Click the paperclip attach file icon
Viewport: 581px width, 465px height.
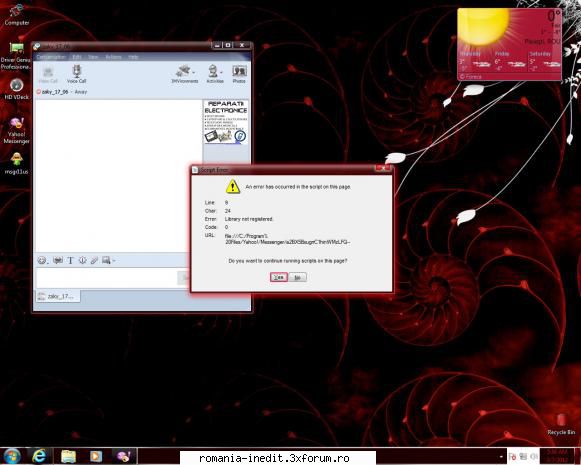pyautogui.click(x=94, y=260)
